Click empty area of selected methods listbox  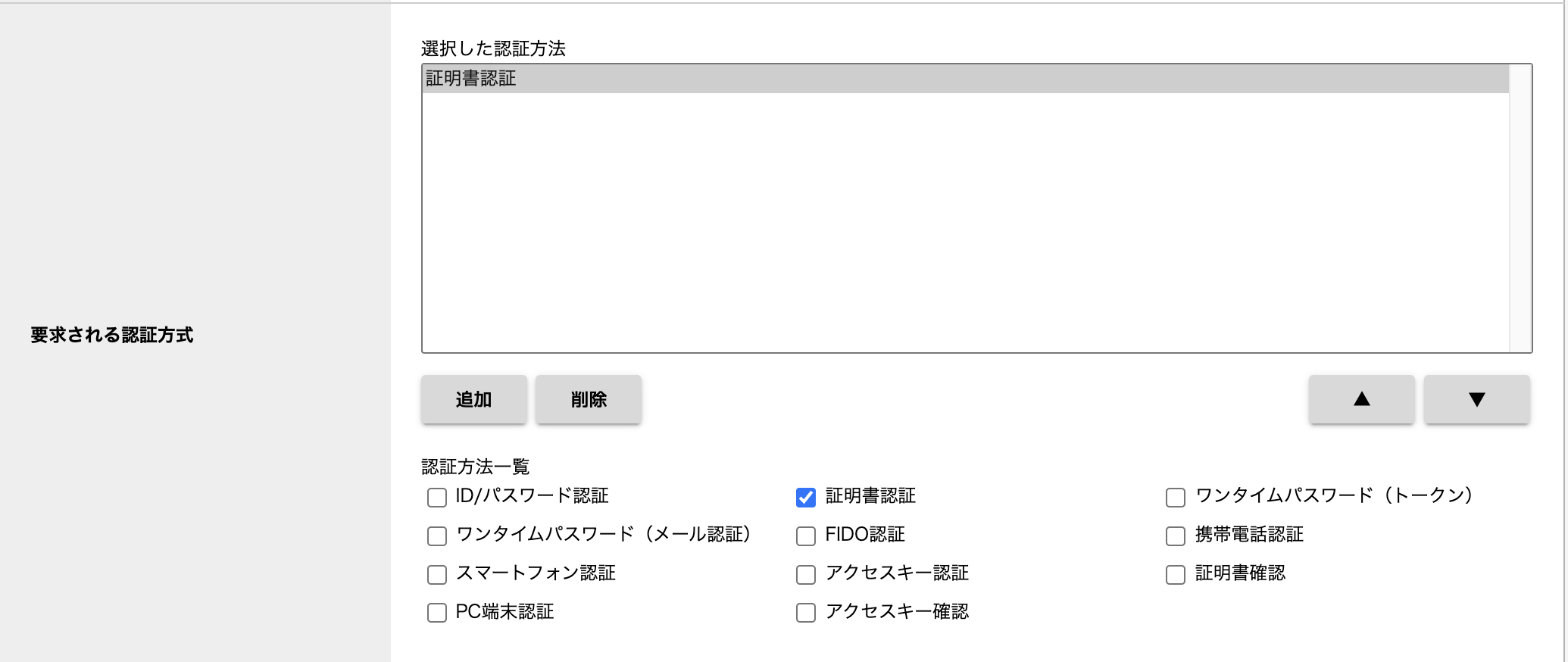click(966, 223)
